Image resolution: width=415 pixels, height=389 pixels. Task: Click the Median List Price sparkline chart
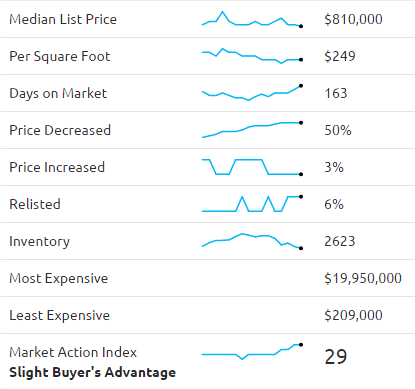point(252,20)
